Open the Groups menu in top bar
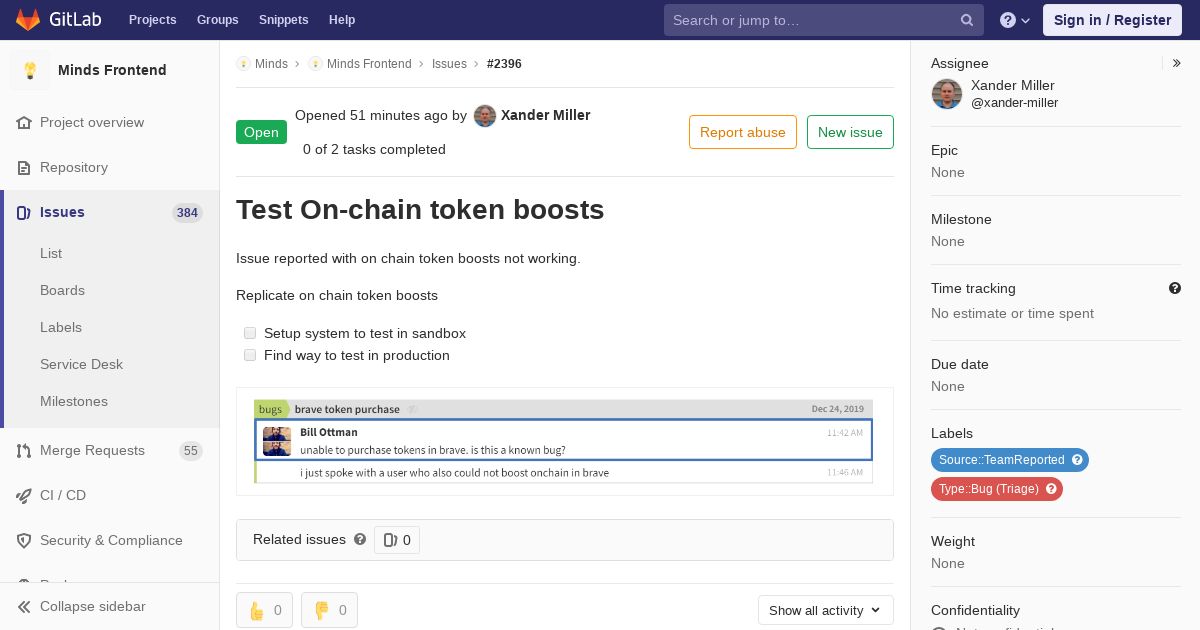1200x630 pixels. click(x=217, y=20)
